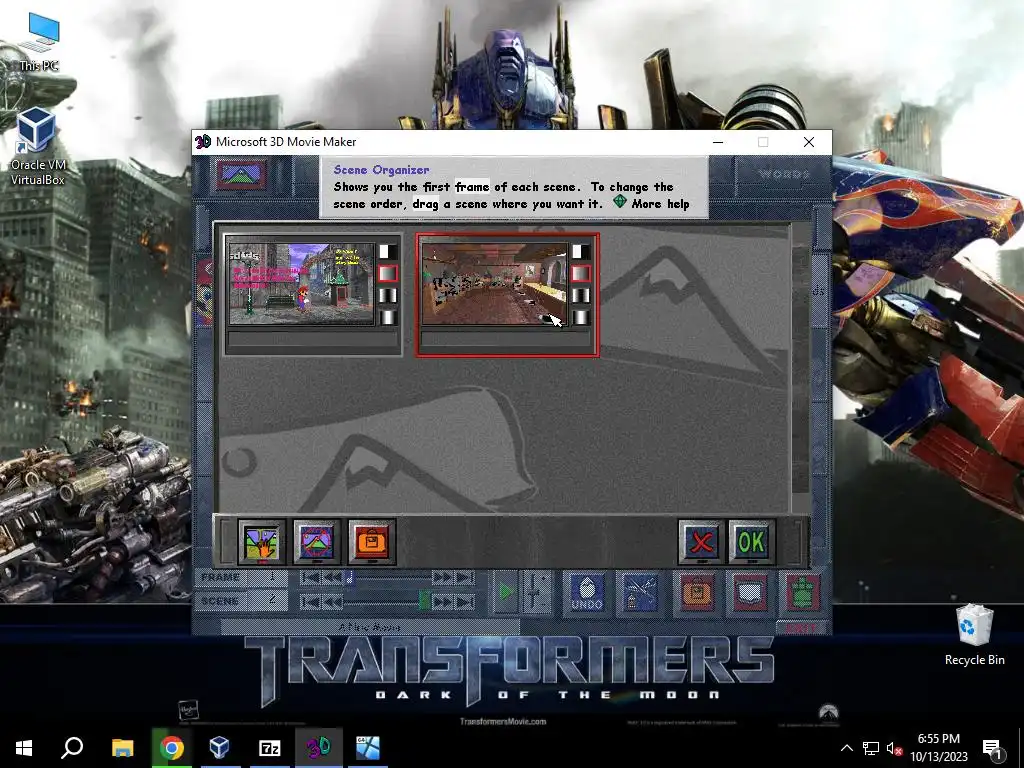Select the This PC desktop icon
This screenshot has height=768, width=1024.
click(39, 42)
